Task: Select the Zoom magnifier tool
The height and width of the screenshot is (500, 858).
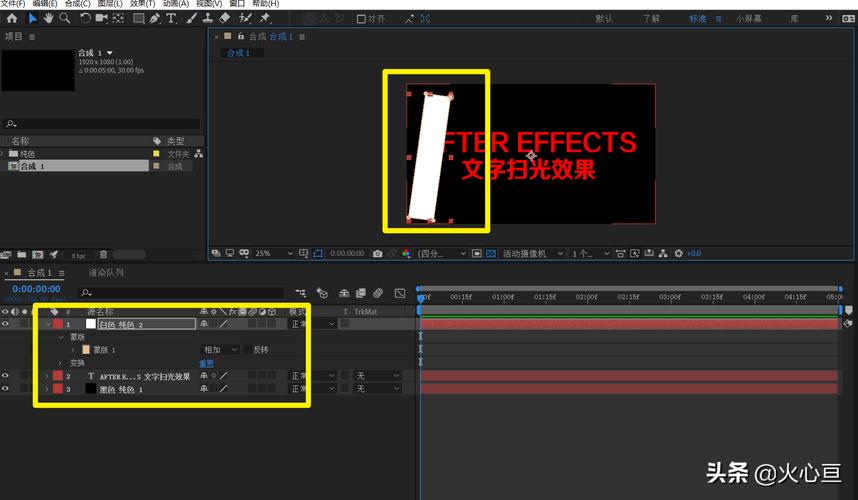Action: (x=65, y=18)
